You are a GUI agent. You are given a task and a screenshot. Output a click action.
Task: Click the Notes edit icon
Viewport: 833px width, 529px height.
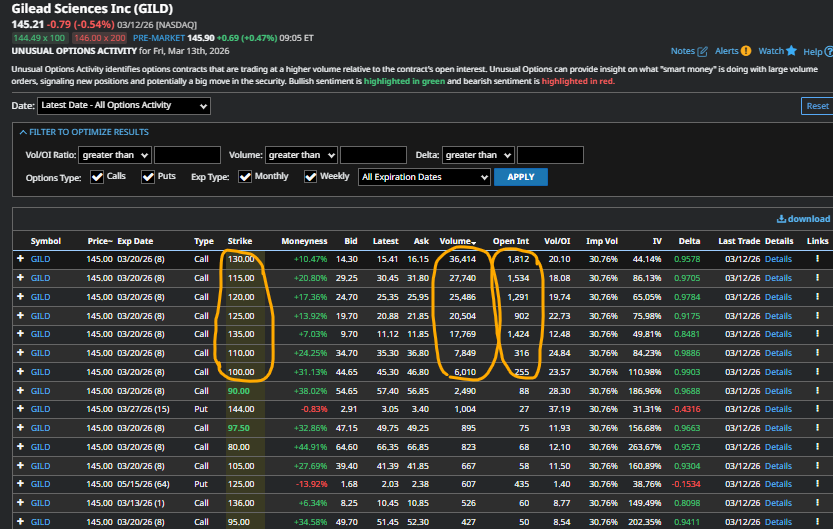pyautogui.click(x=702, y=51)
